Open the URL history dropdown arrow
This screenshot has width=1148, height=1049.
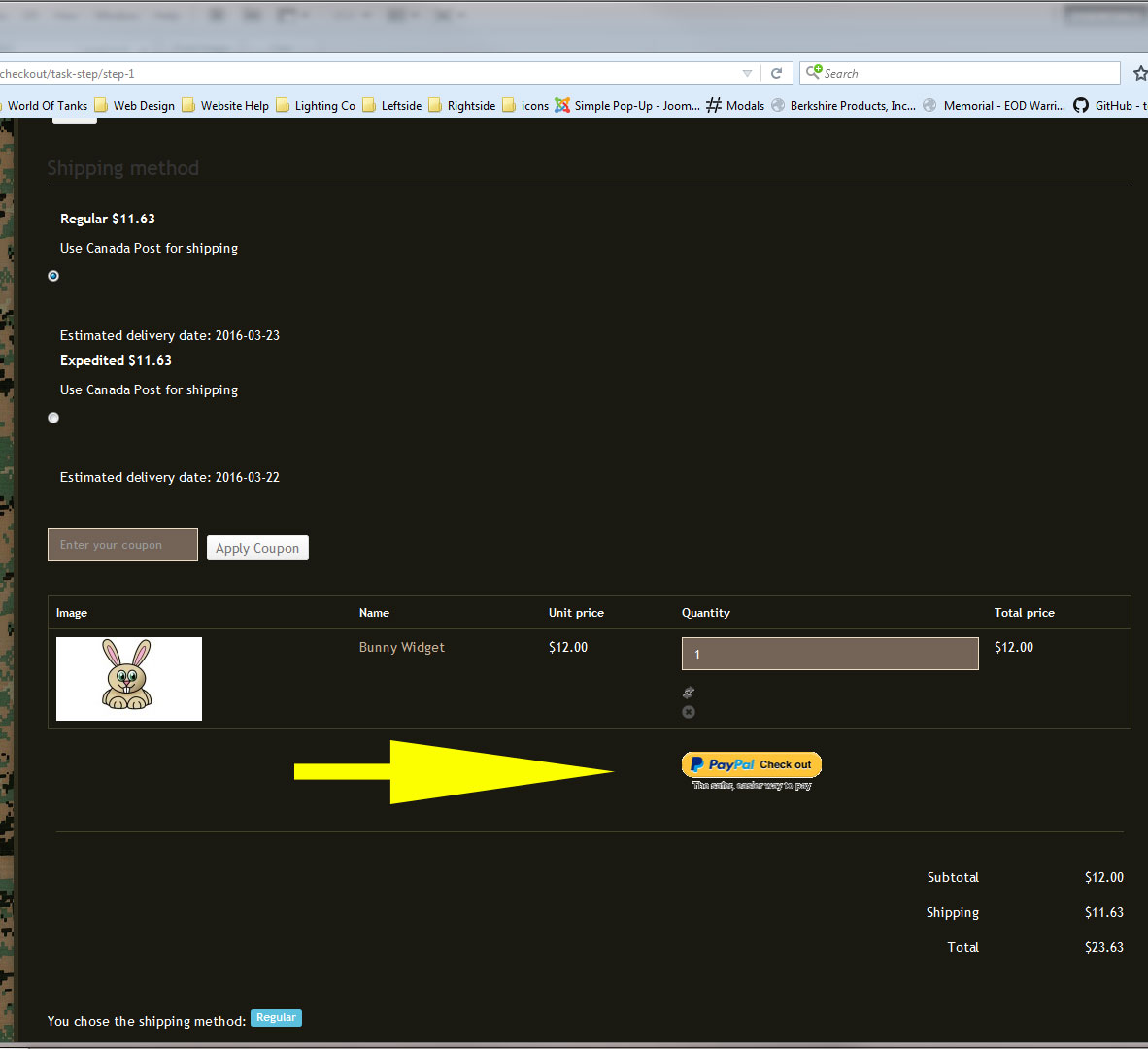(747, 73)
